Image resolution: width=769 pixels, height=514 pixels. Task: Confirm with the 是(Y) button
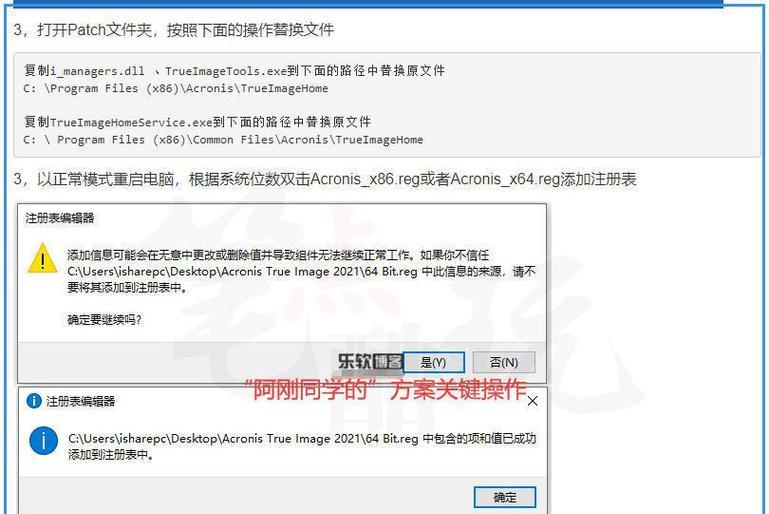coord(434,362)
